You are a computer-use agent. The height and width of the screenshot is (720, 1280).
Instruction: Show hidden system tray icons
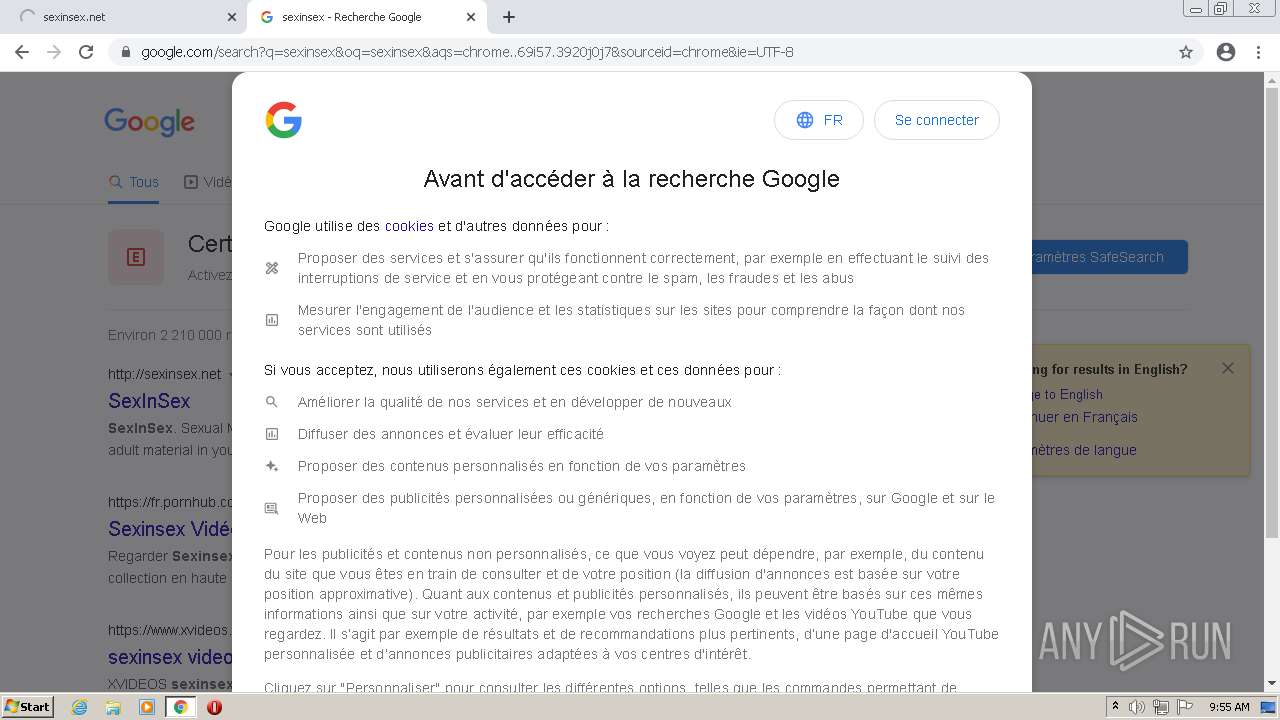click(1116, 707)
